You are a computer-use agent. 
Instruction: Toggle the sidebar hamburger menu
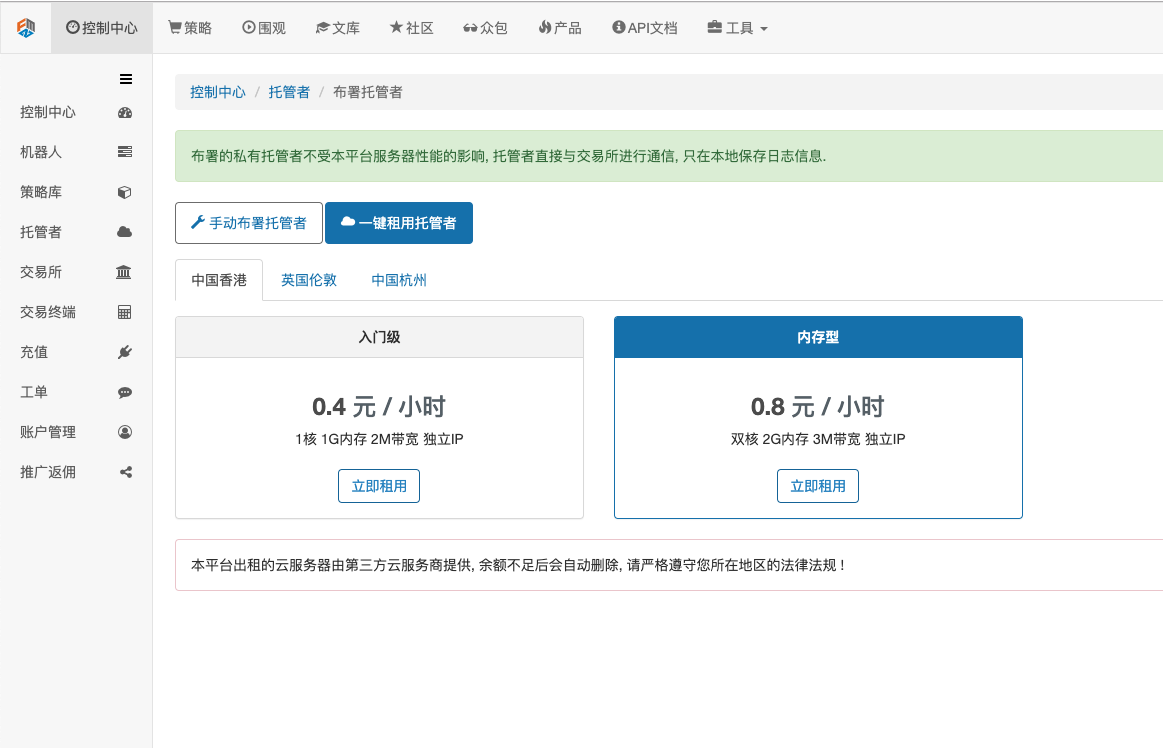(x=126, y=79)
